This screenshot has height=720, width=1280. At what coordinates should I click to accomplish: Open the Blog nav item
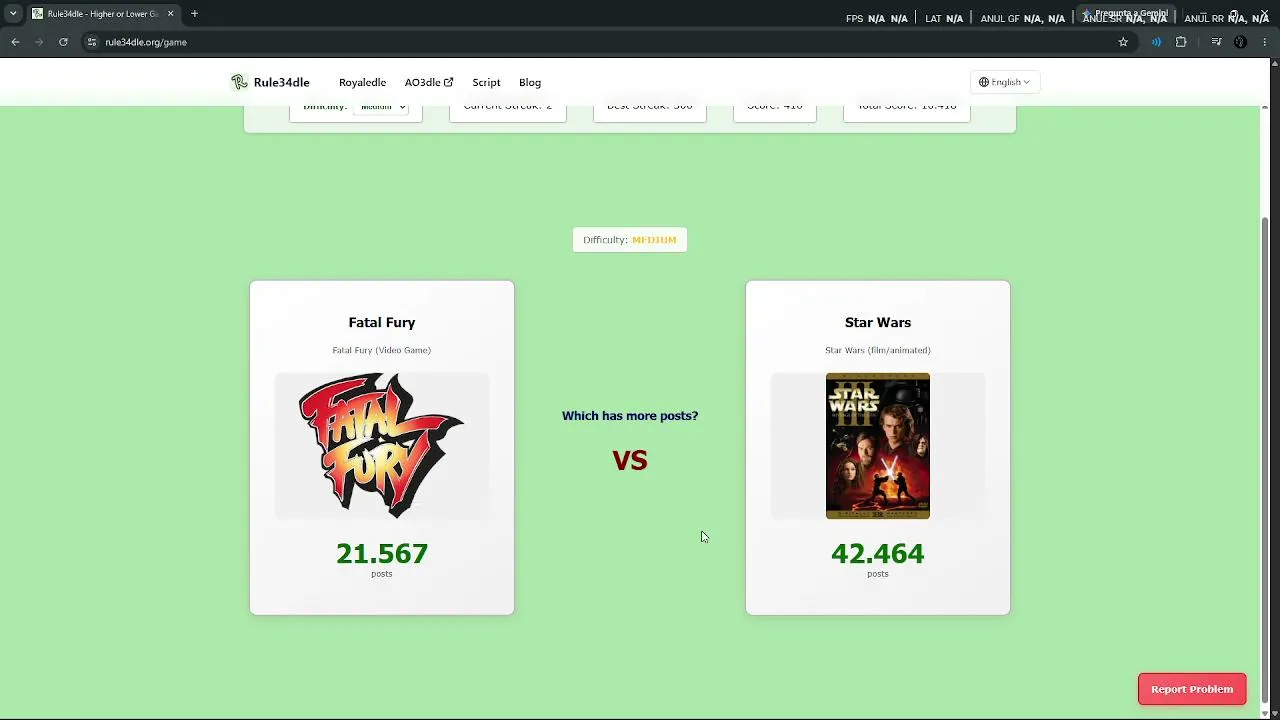click(x=530, y=82)
